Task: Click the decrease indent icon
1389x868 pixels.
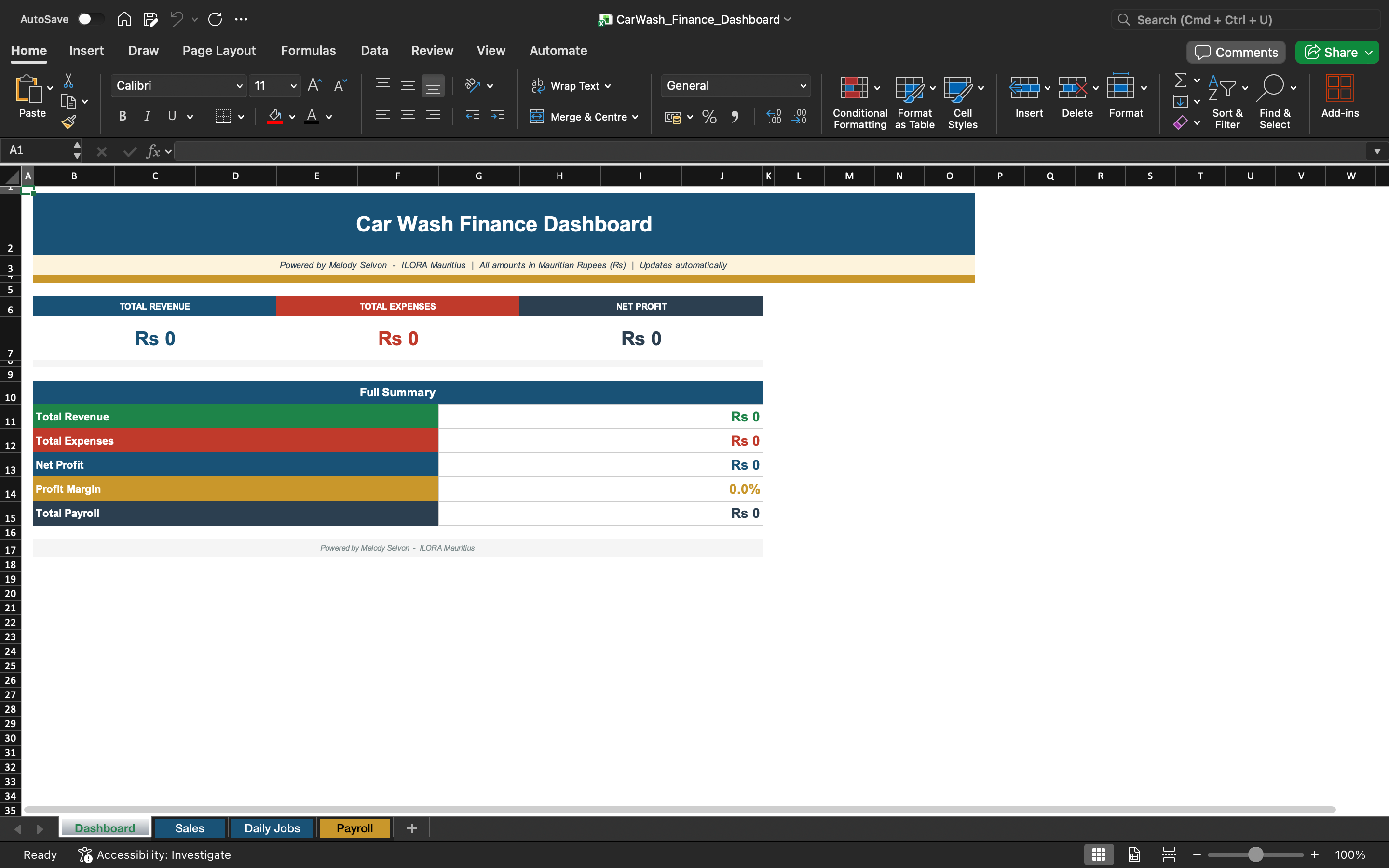Action: pyautogui.click(x=472, y=117)
